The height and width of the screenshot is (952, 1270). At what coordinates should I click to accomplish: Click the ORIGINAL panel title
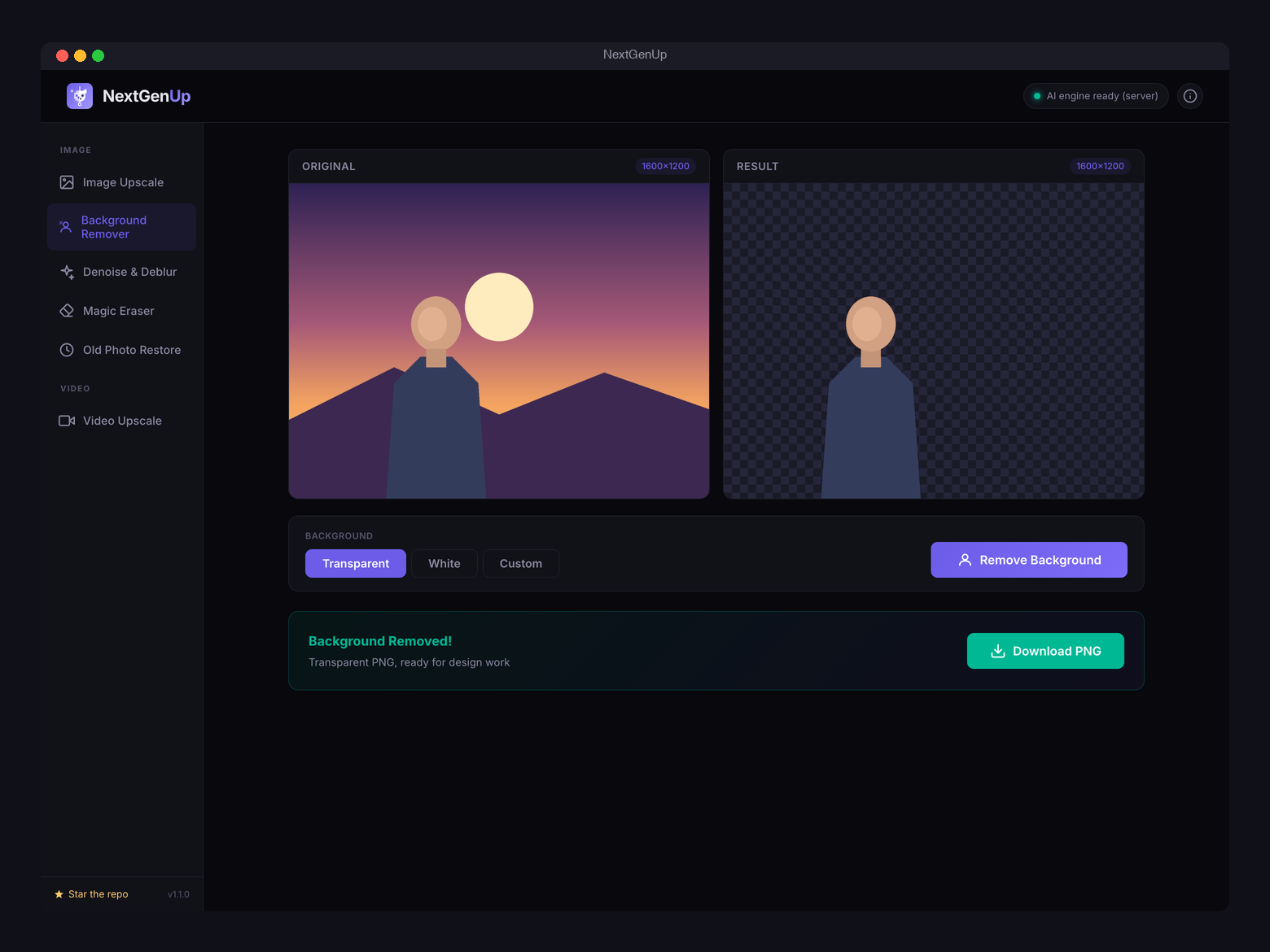[329, 166]
